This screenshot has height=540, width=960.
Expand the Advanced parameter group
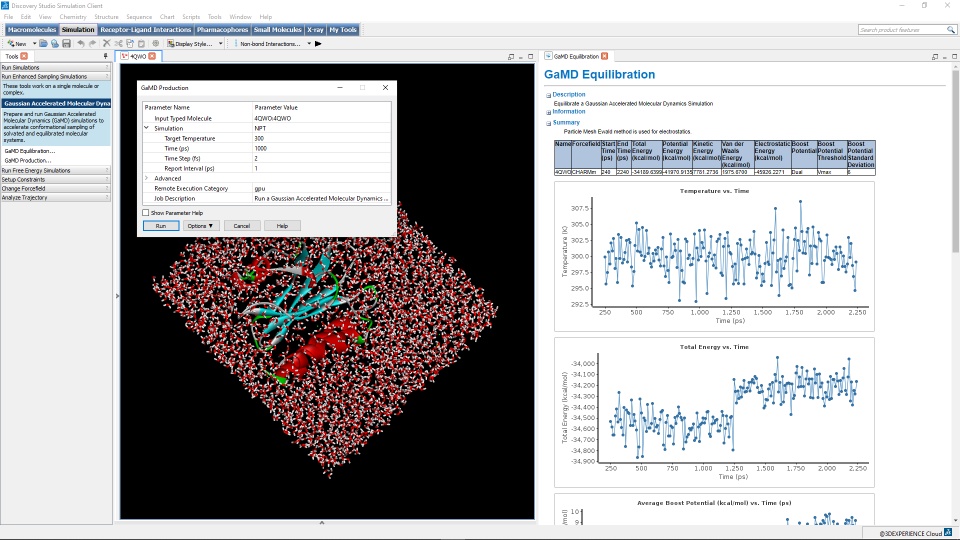(147, 178)
